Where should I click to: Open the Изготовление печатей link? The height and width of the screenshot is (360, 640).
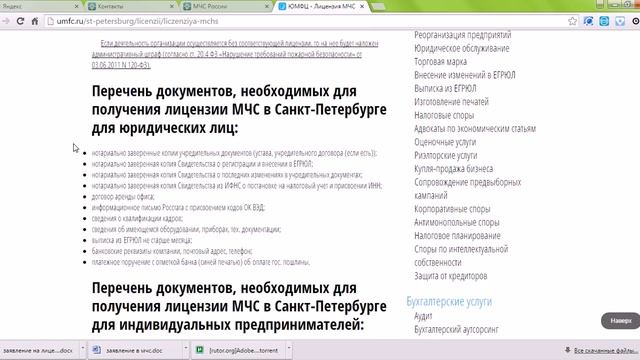click(x=451, y=102)
